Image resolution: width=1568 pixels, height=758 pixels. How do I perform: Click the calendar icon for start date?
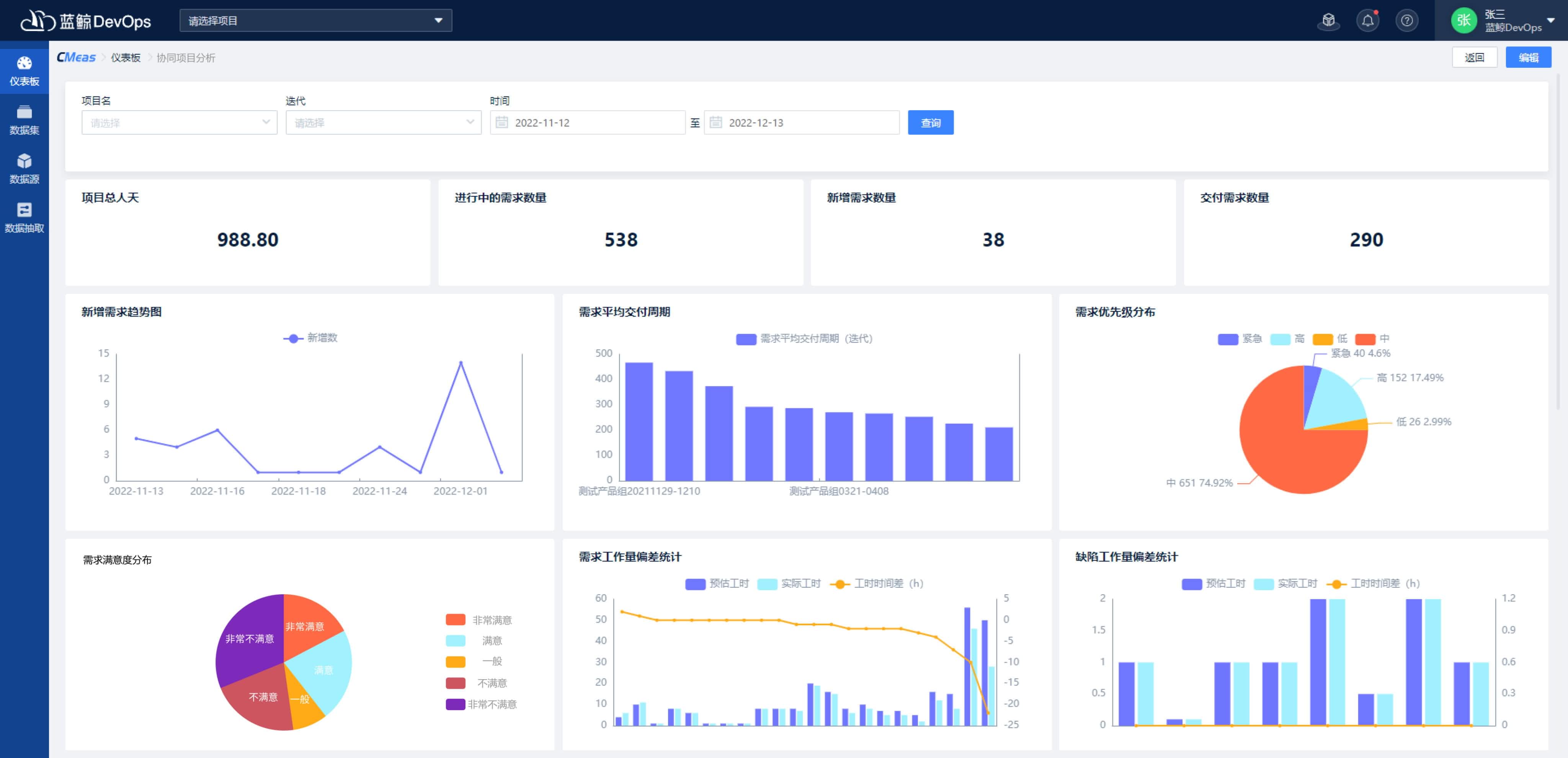(501, 122)
